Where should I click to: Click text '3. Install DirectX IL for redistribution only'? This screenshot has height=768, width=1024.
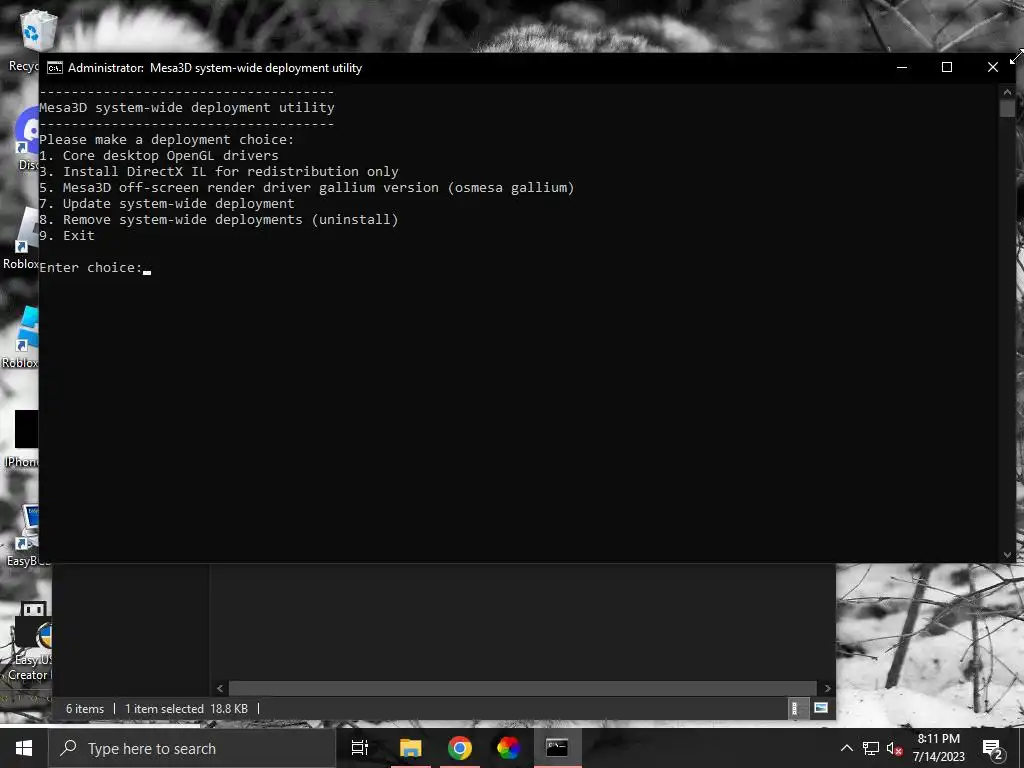219,172
